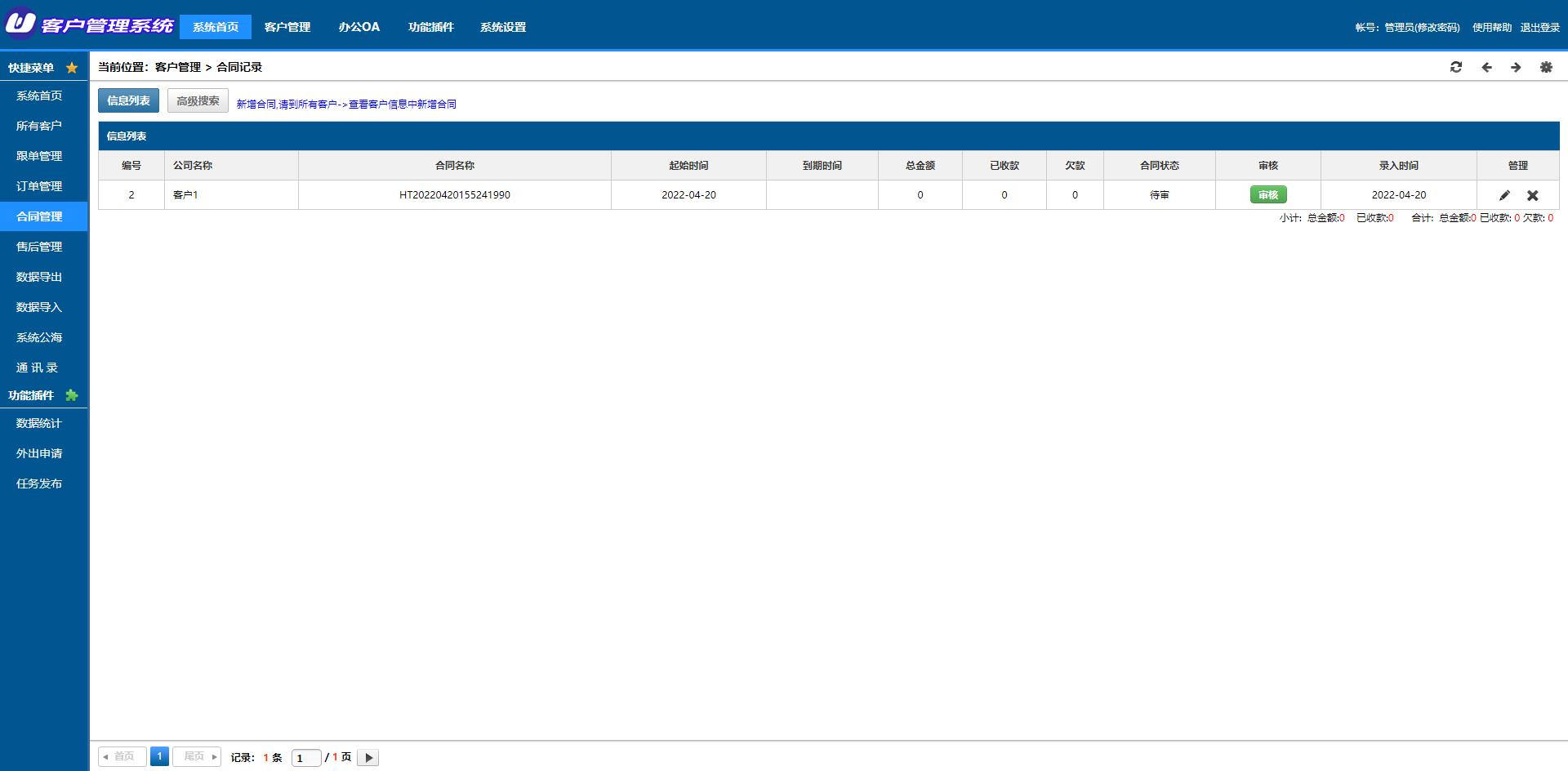This screenshot has width=1568, height=771.
Task: Go back using the left arrow icon
Action: click(1486, 67)
